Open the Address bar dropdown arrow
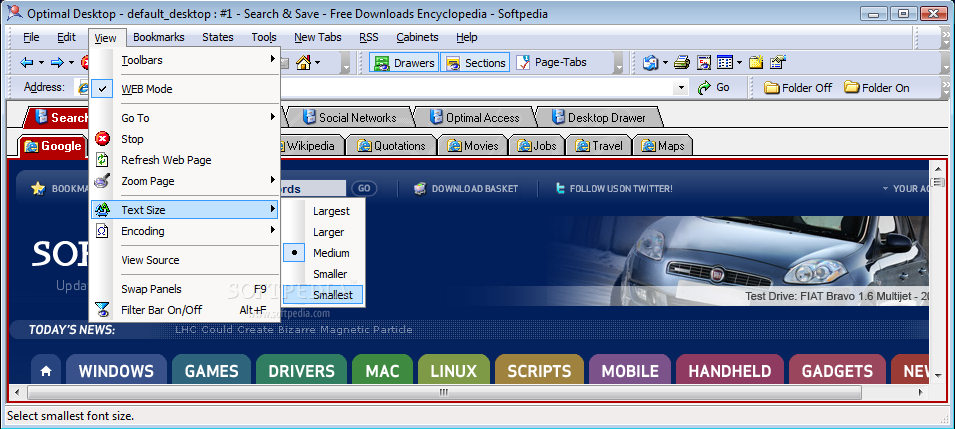This screenshot has height=429, width=955. point(682,88)
